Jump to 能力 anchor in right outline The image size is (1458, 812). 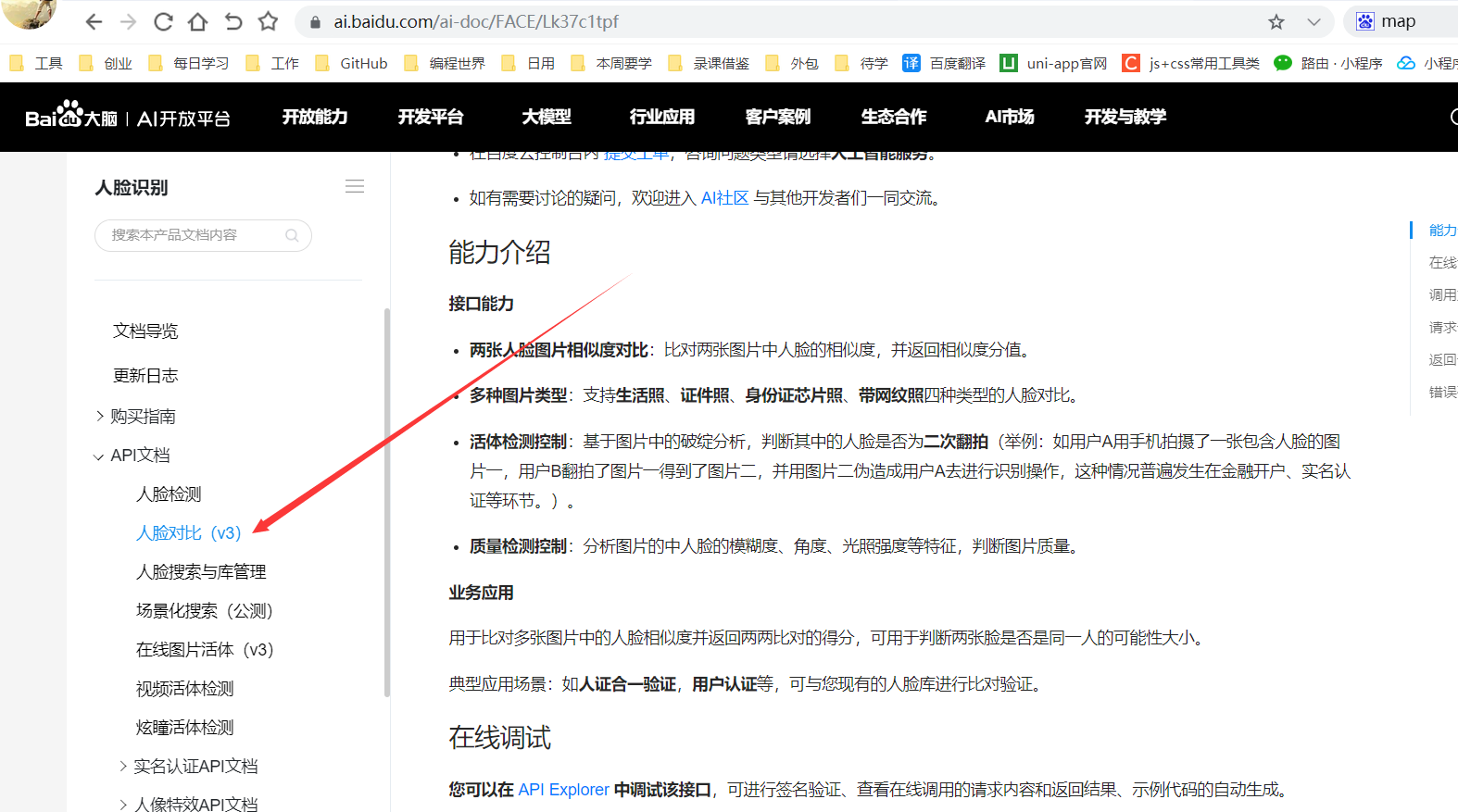pyautogui.click(x=1442, y=231)
